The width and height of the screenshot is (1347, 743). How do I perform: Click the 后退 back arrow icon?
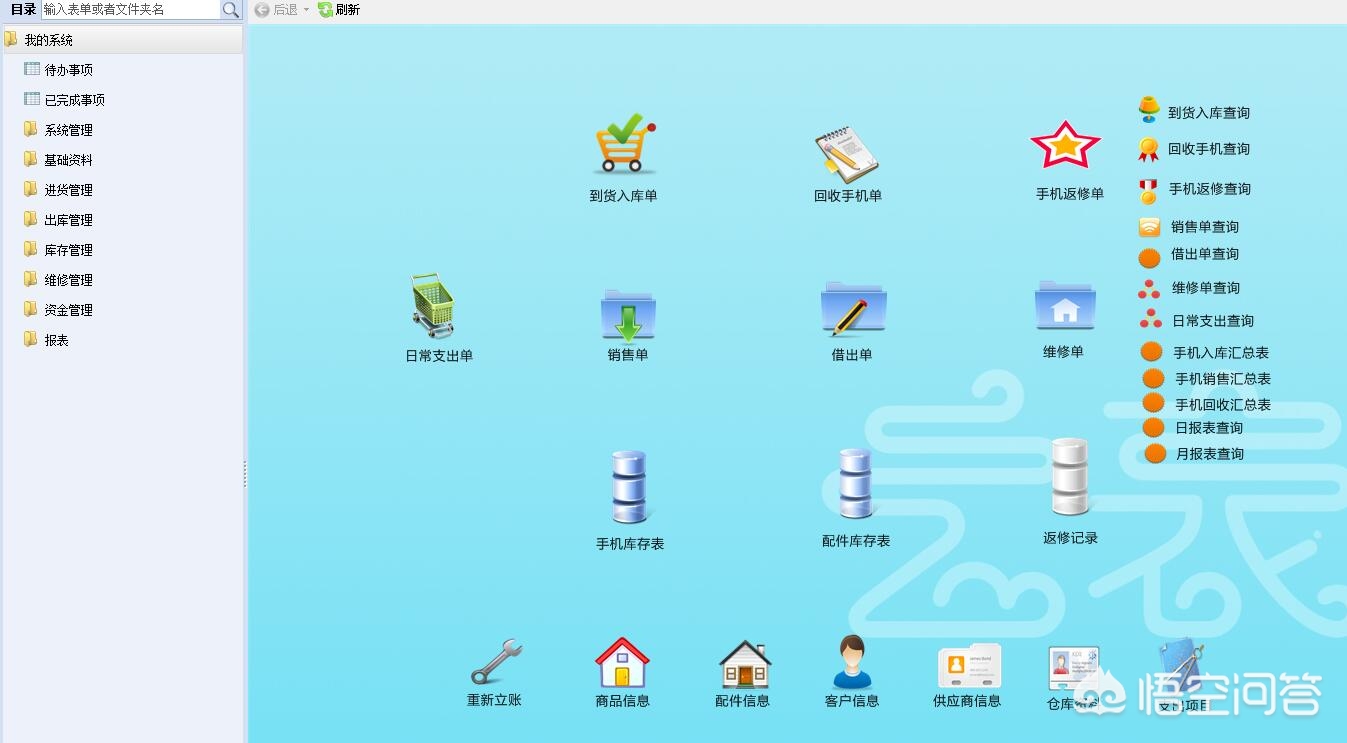point(262,10)
